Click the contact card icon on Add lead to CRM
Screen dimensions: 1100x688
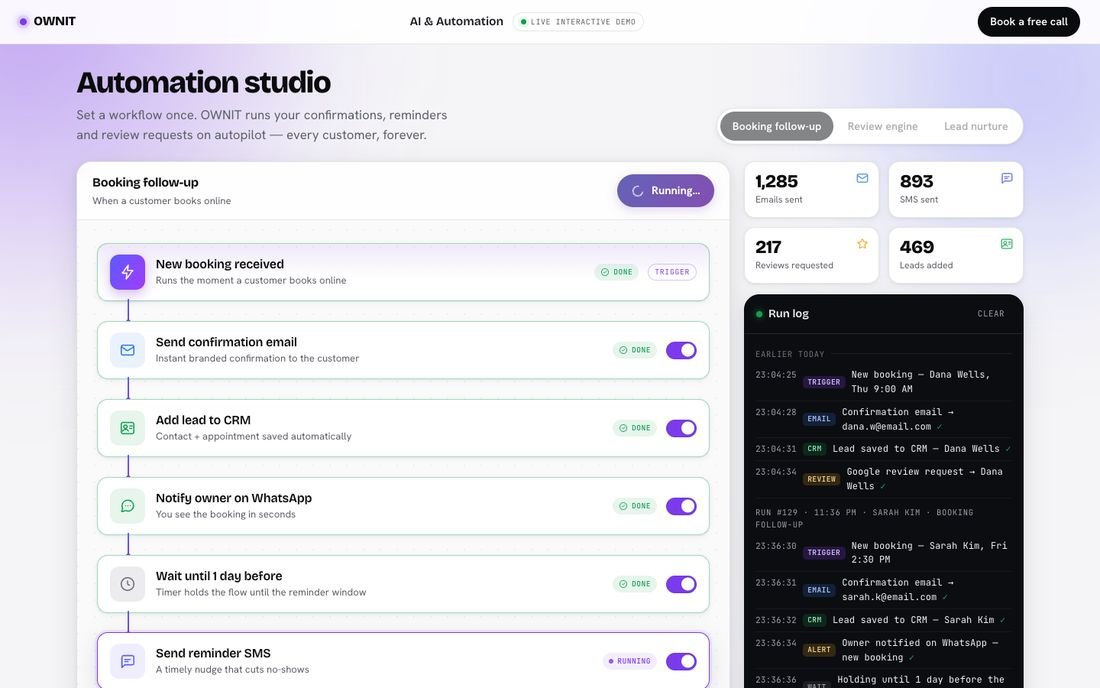pos(128,428)
